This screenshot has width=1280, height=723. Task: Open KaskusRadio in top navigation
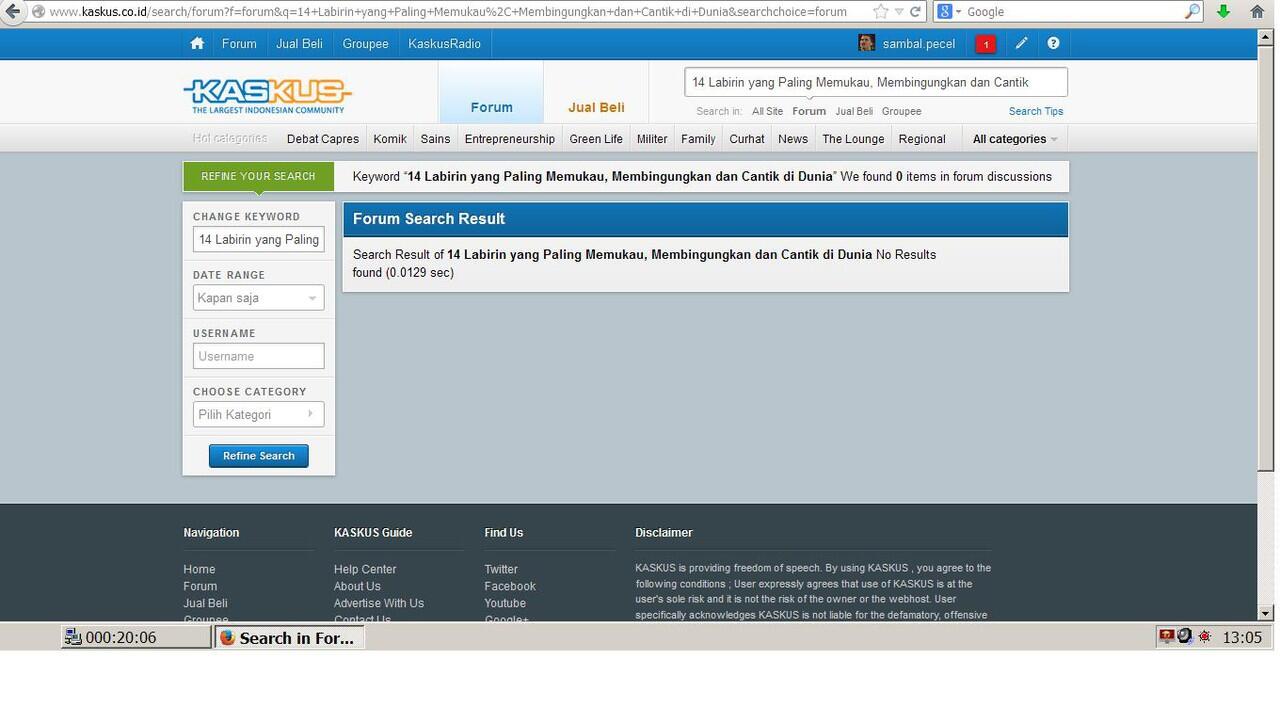coord(444,44)
